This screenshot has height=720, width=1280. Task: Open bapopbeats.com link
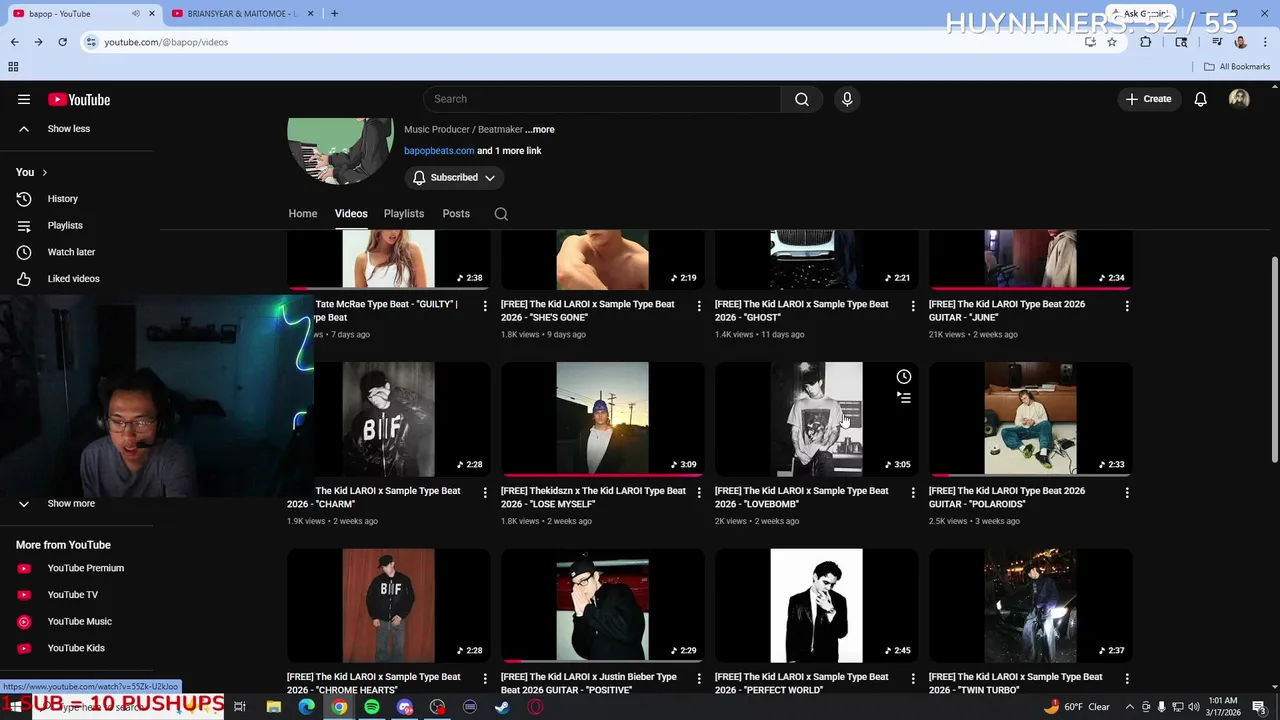click(439, 151)
